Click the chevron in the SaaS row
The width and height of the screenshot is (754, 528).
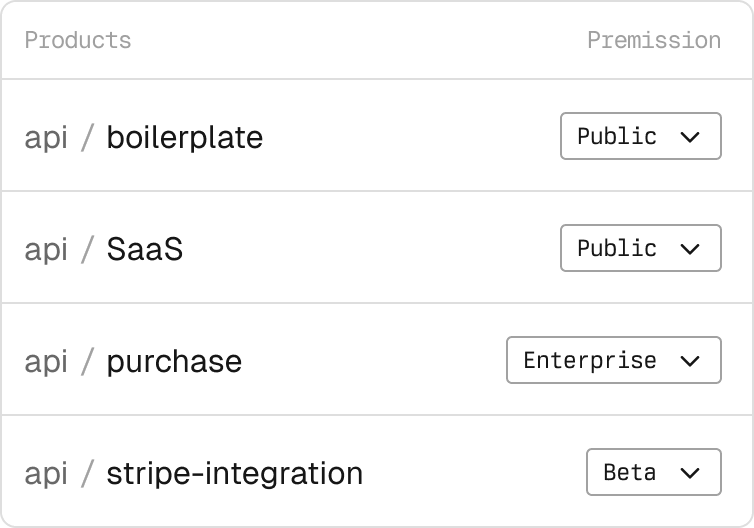click(689, 249)
